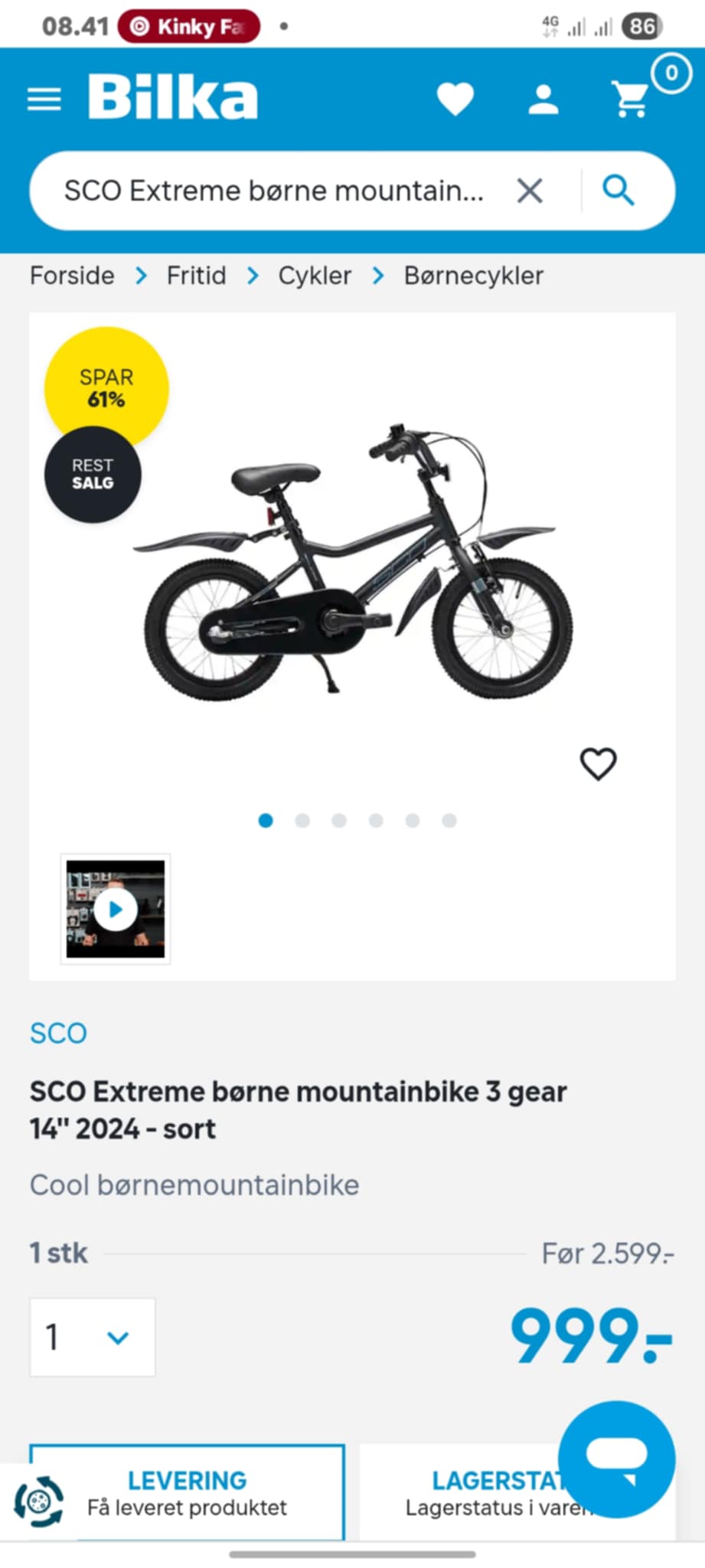The image size is (705, 1568).
Task: Clear the search field text
Action: (530, 191)
